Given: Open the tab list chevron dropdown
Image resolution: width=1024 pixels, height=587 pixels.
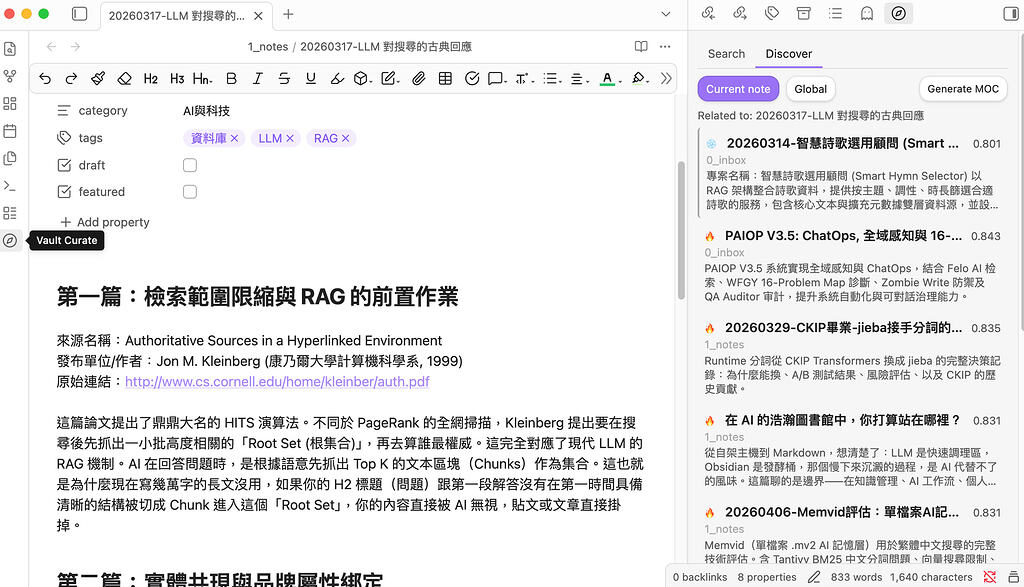Looking at the screenshot, I should pyautogui.click(x=665, y=14).
